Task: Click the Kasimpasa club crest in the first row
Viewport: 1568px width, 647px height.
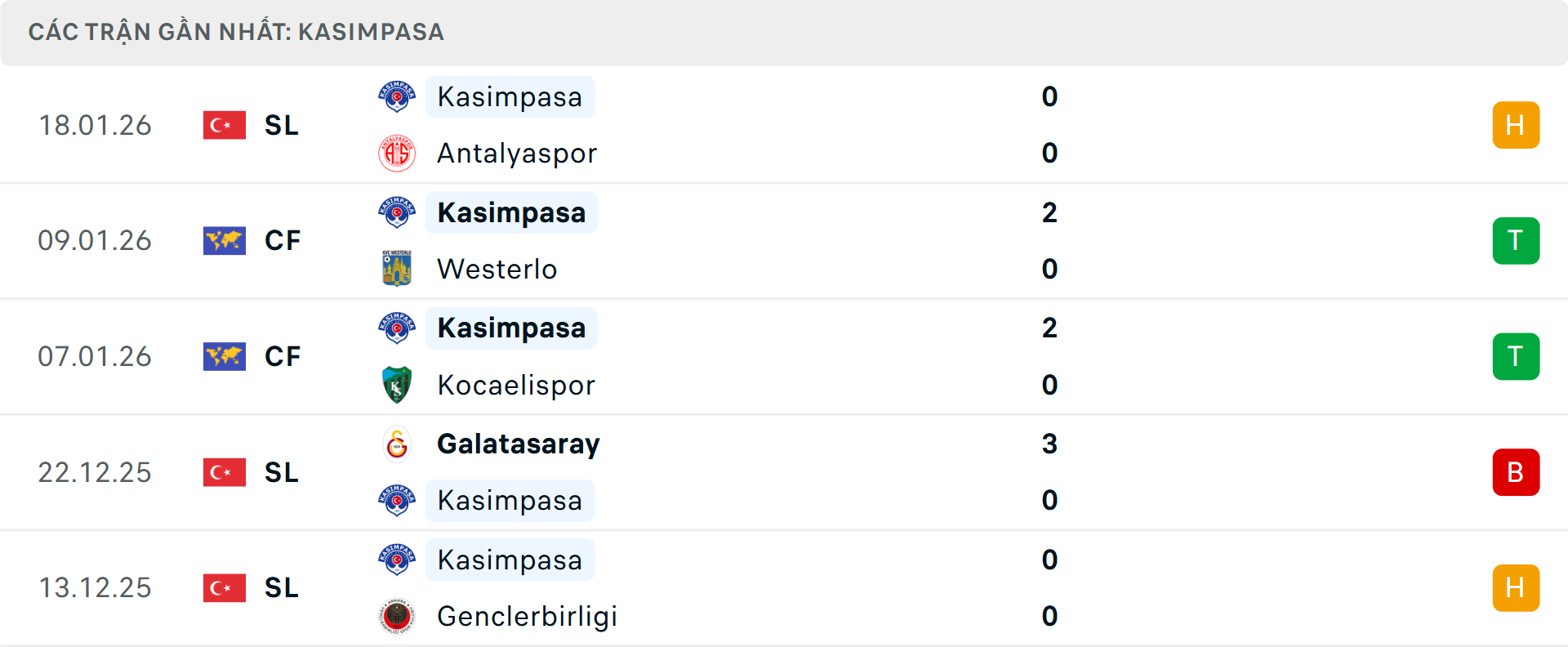Action: point(397,96)
